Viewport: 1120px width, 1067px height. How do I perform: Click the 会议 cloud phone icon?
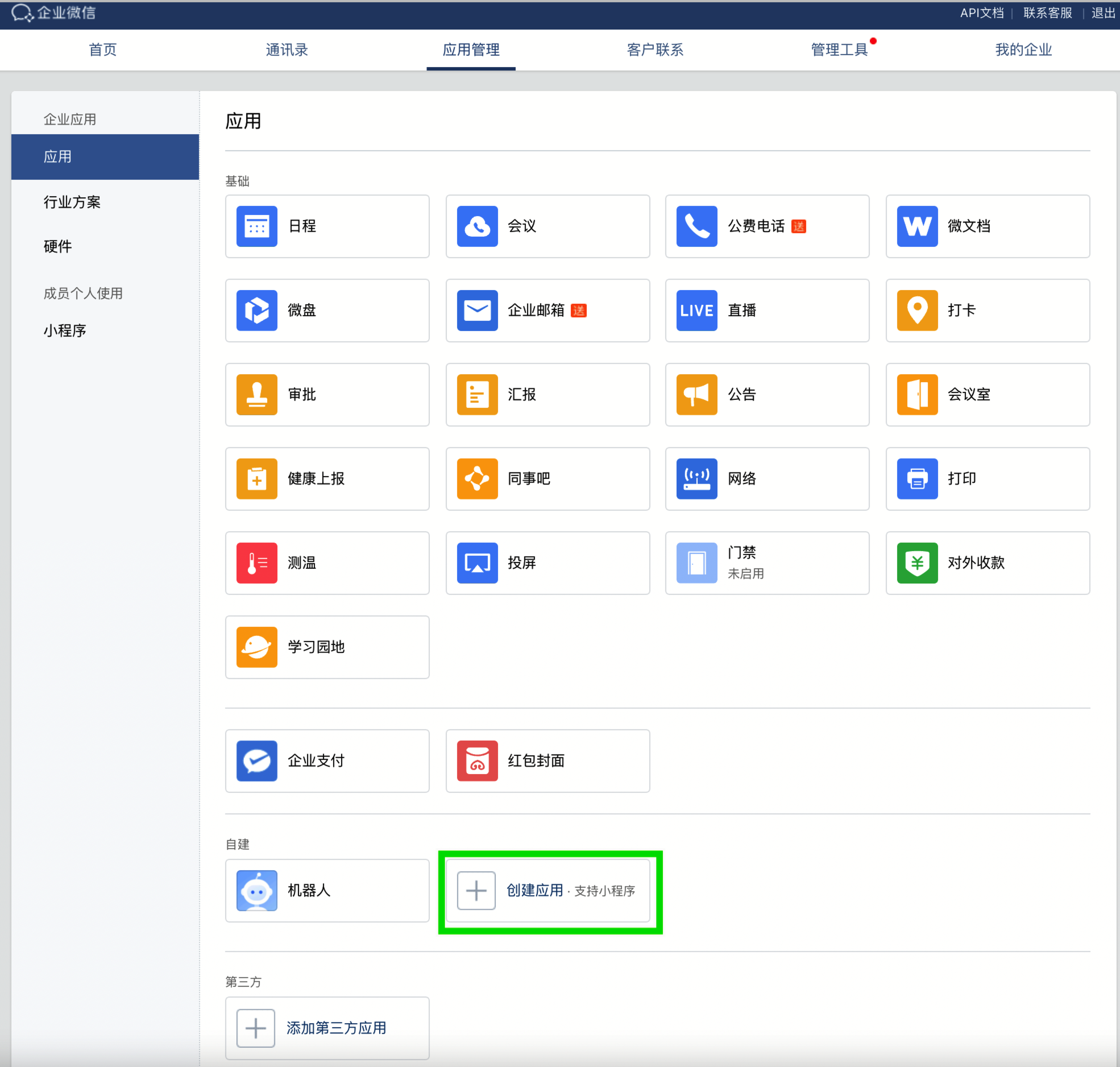point(477,226)
